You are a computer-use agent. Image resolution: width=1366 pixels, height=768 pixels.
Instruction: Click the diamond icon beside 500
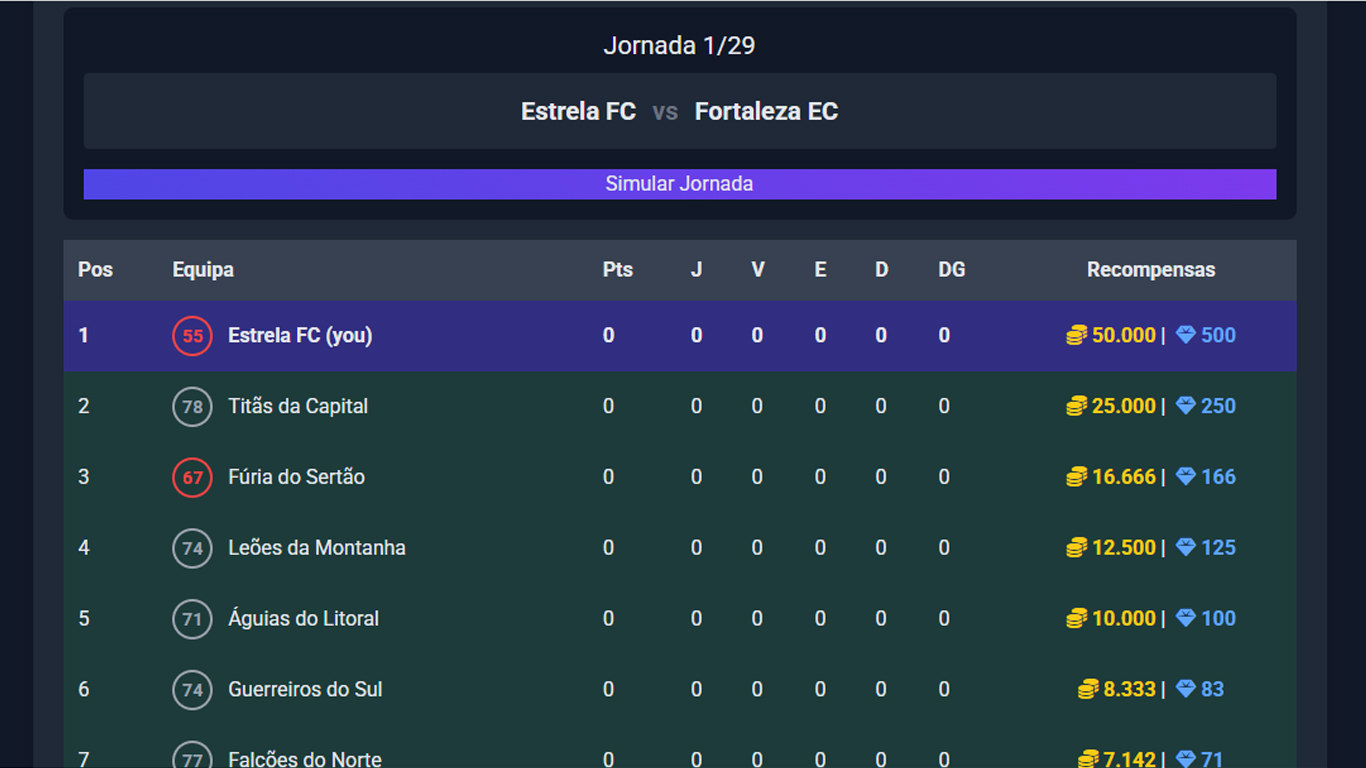click(1186, 335)
